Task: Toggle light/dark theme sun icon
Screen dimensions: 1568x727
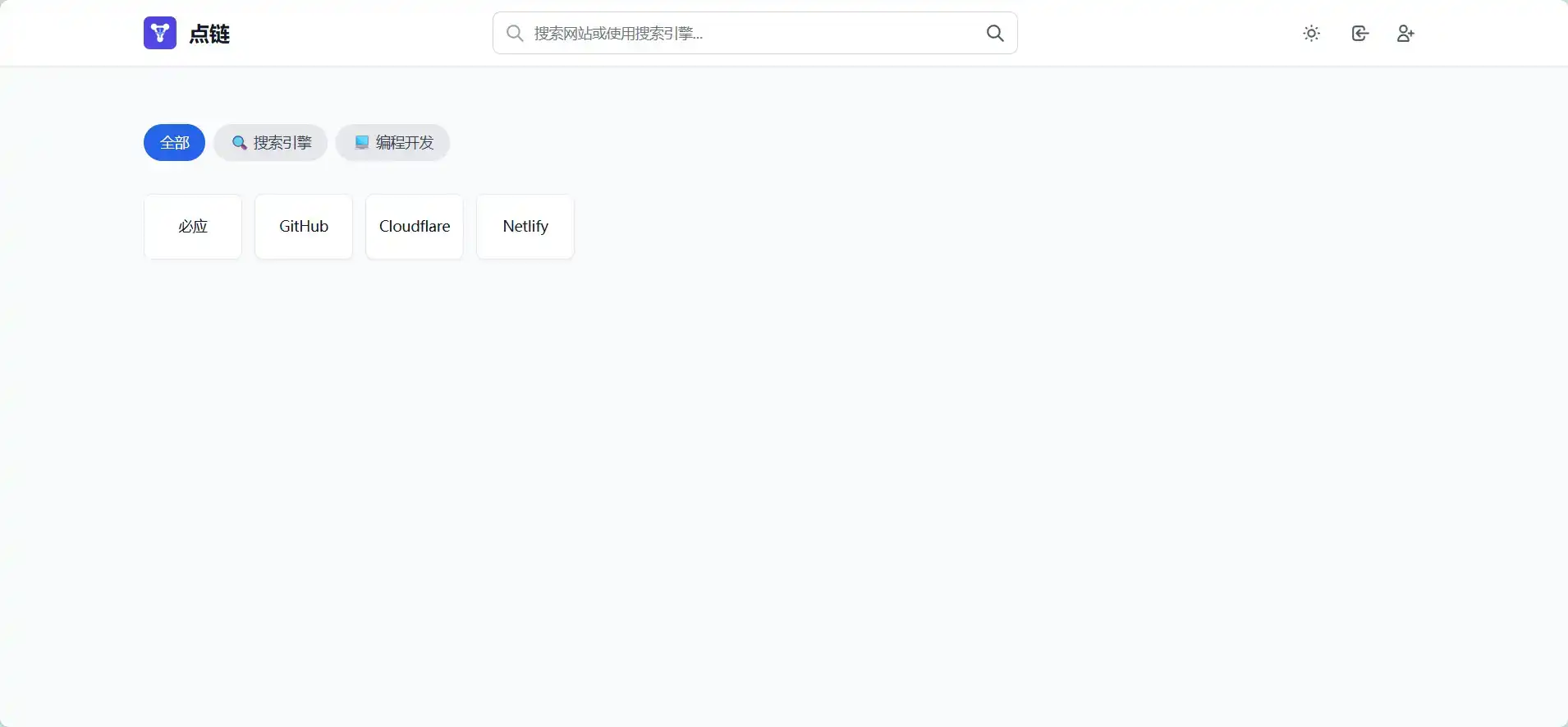Action: pyautogui.click(x=1312, y=33)
